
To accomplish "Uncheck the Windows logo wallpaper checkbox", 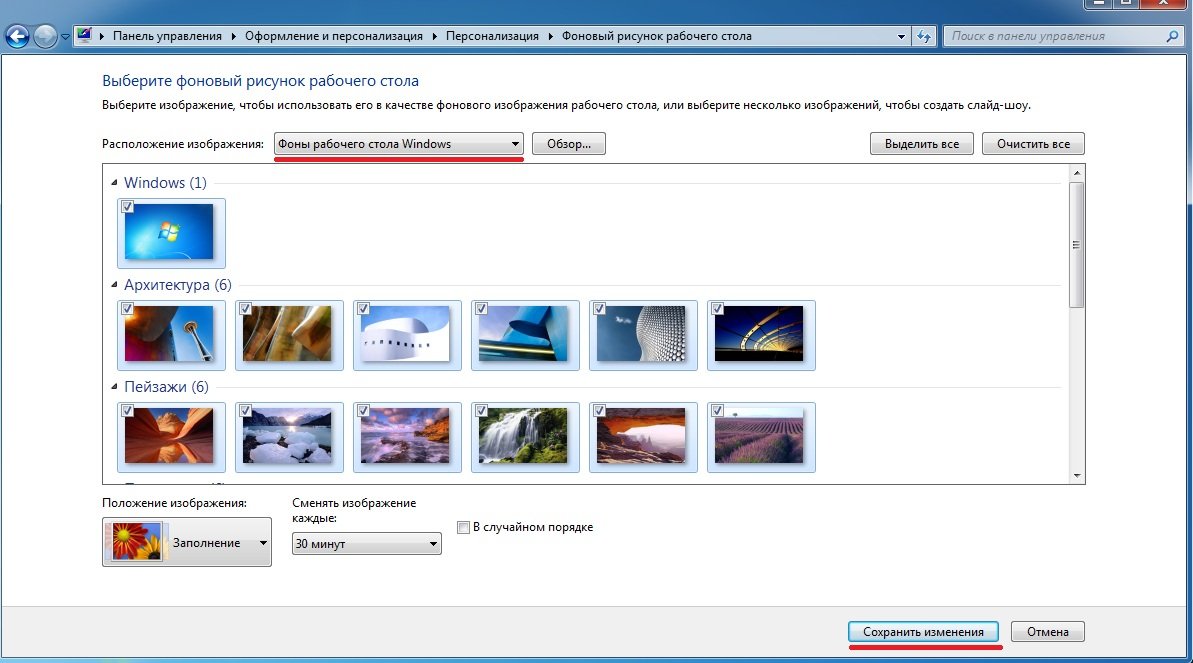I will 127,207.
